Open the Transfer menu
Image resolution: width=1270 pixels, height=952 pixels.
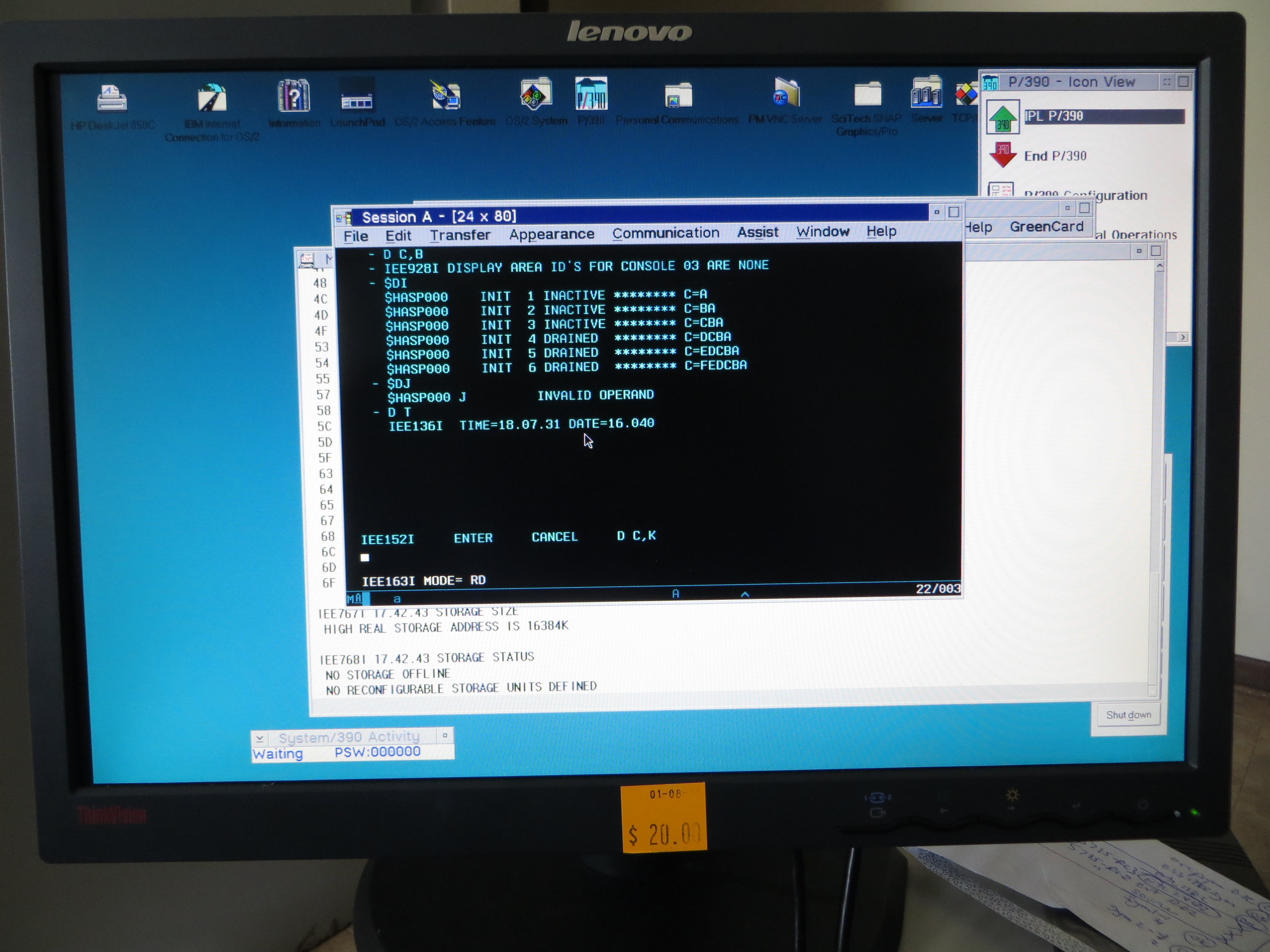[460, 235]
